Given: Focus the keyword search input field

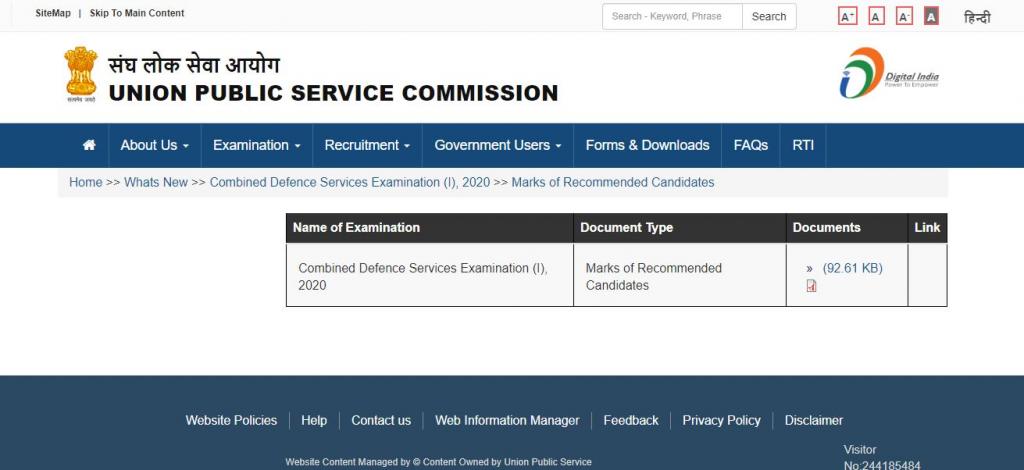Looking at the screenshot, I should click(672, 16).
